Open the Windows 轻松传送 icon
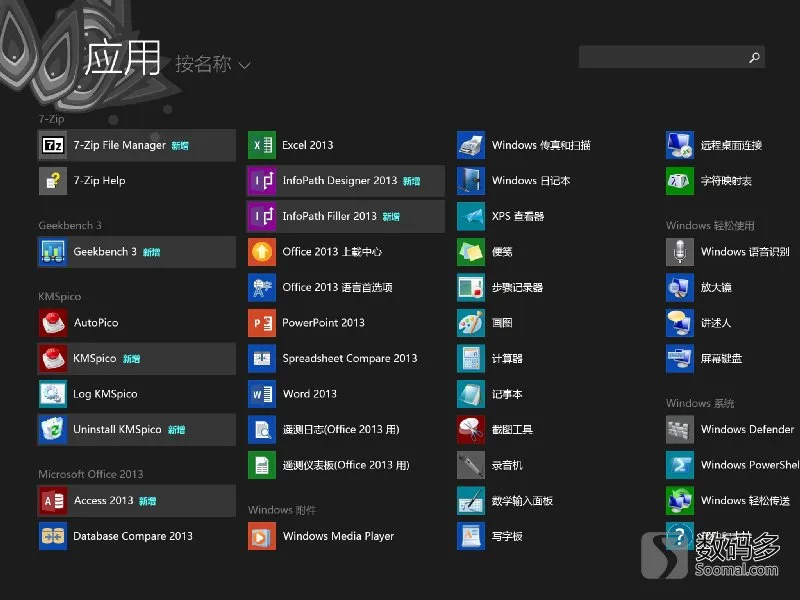 (680, 501)
